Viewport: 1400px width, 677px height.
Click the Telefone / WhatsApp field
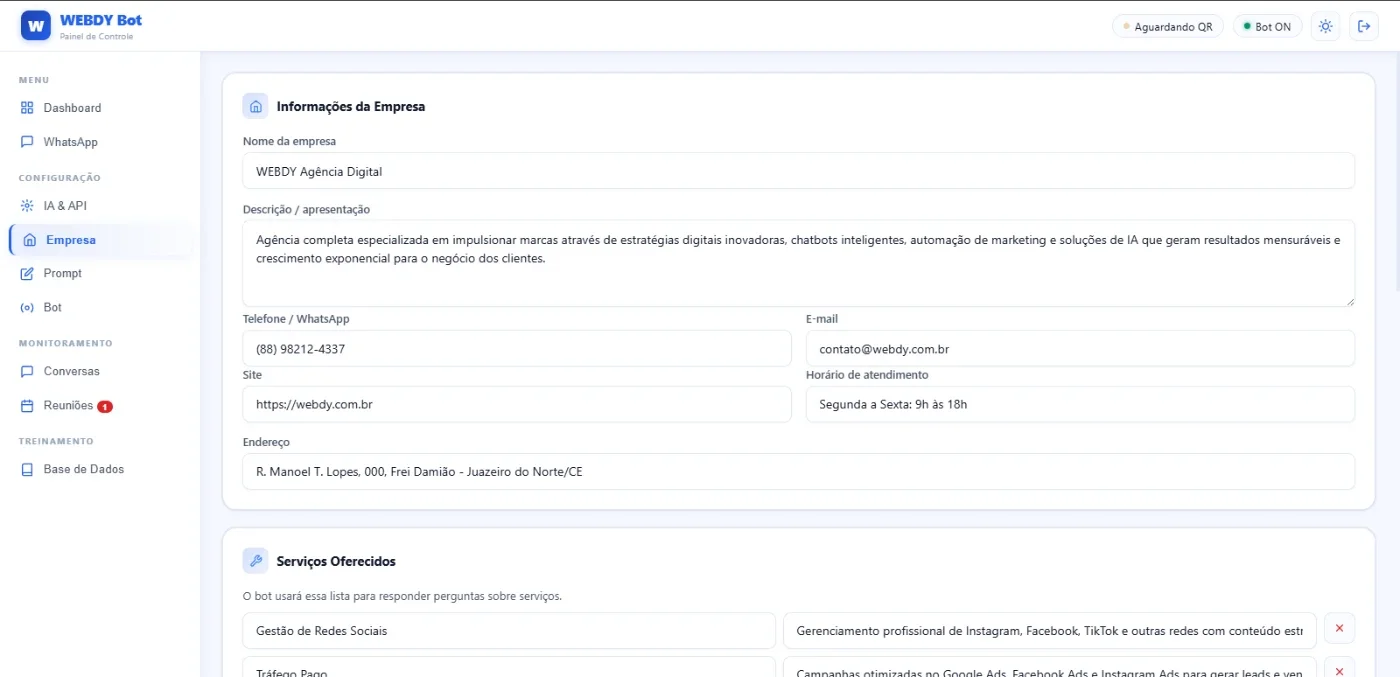coord(517,349)
